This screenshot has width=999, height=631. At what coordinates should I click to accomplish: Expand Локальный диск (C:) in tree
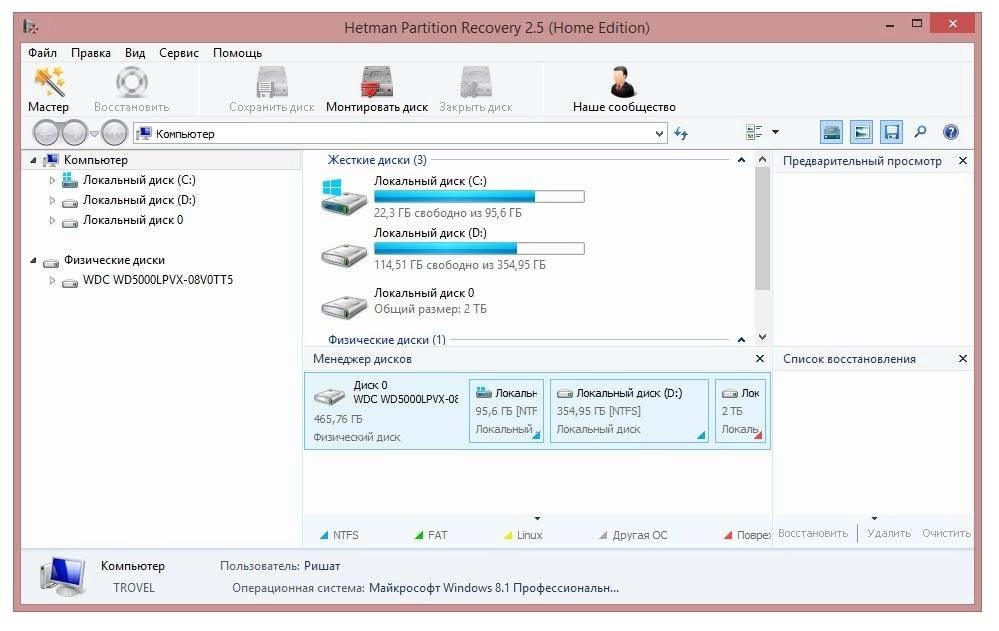[x=52, y=180]
